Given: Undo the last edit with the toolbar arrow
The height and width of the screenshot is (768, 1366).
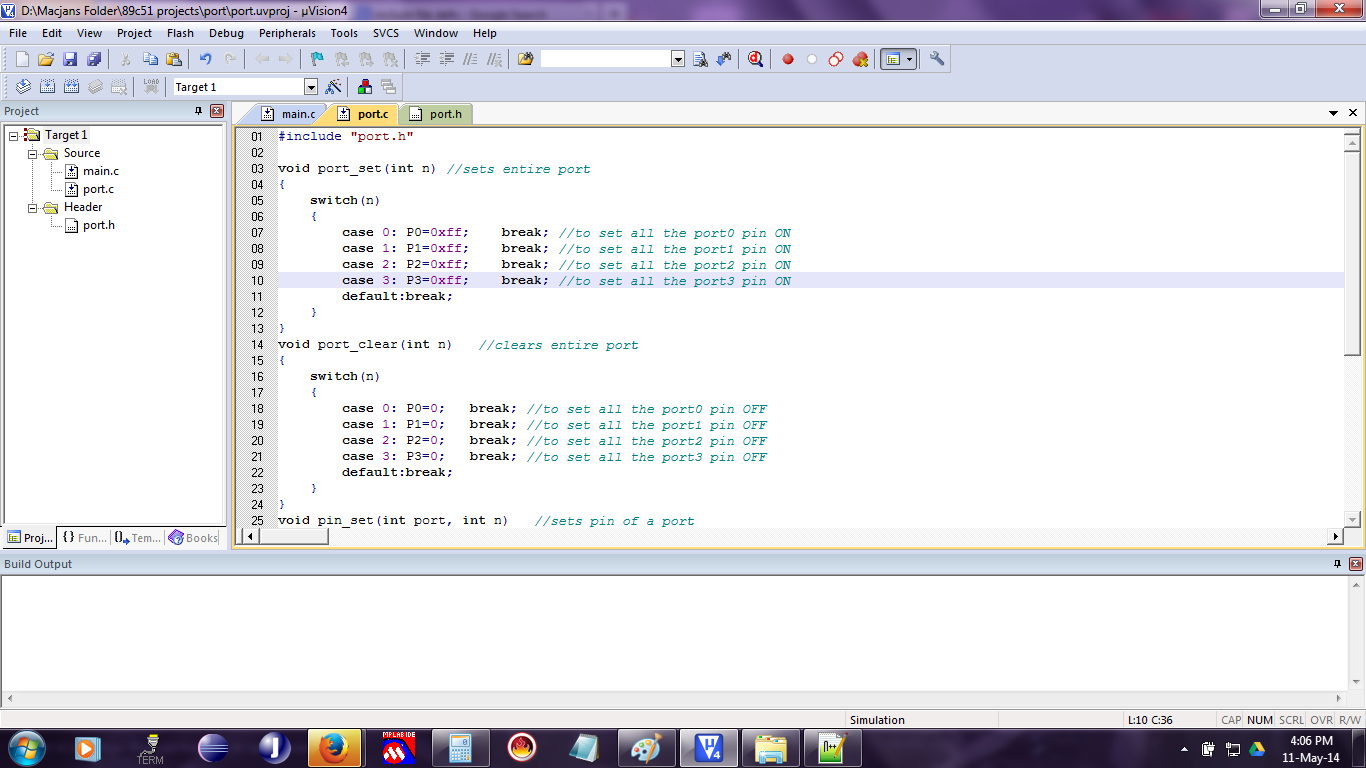Looking at the screenshot, I should point(206,59).
